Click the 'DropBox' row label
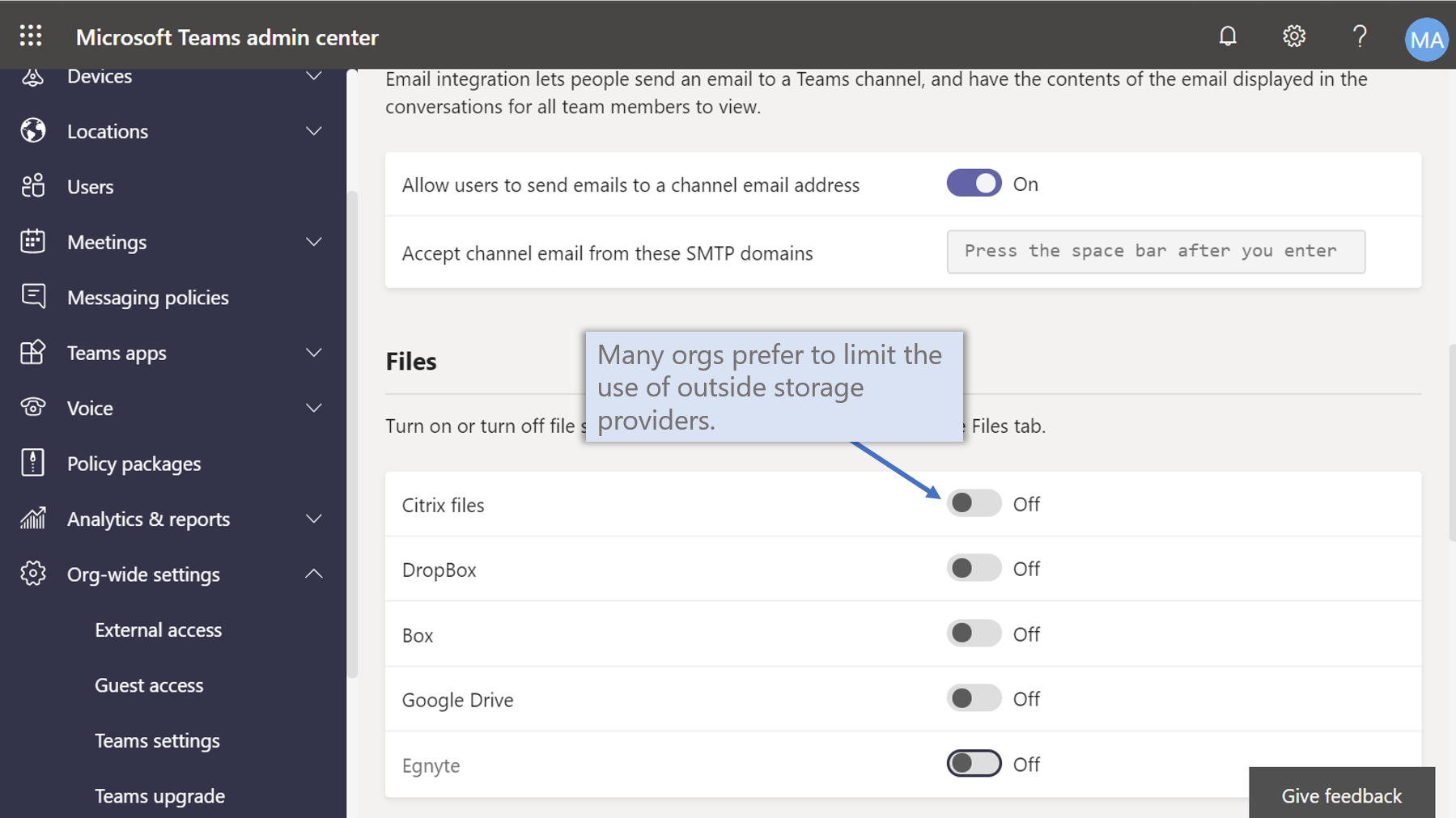 439,570
